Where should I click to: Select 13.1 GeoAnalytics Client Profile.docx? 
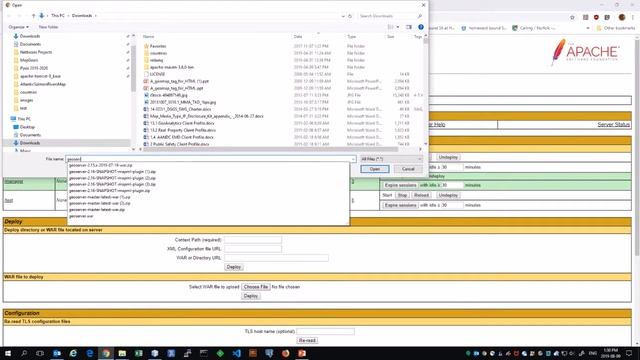click(x=182, y=123)
